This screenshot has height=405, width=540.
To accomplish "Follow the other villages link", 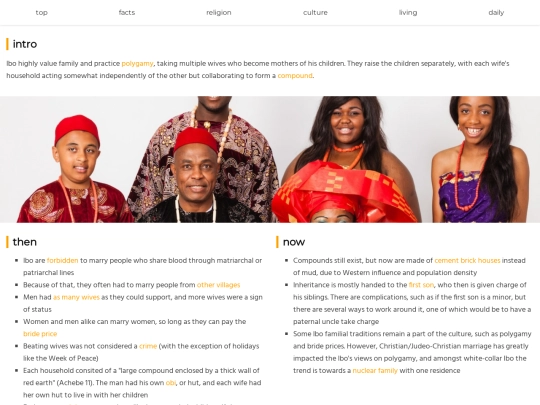I will (218, 285).
